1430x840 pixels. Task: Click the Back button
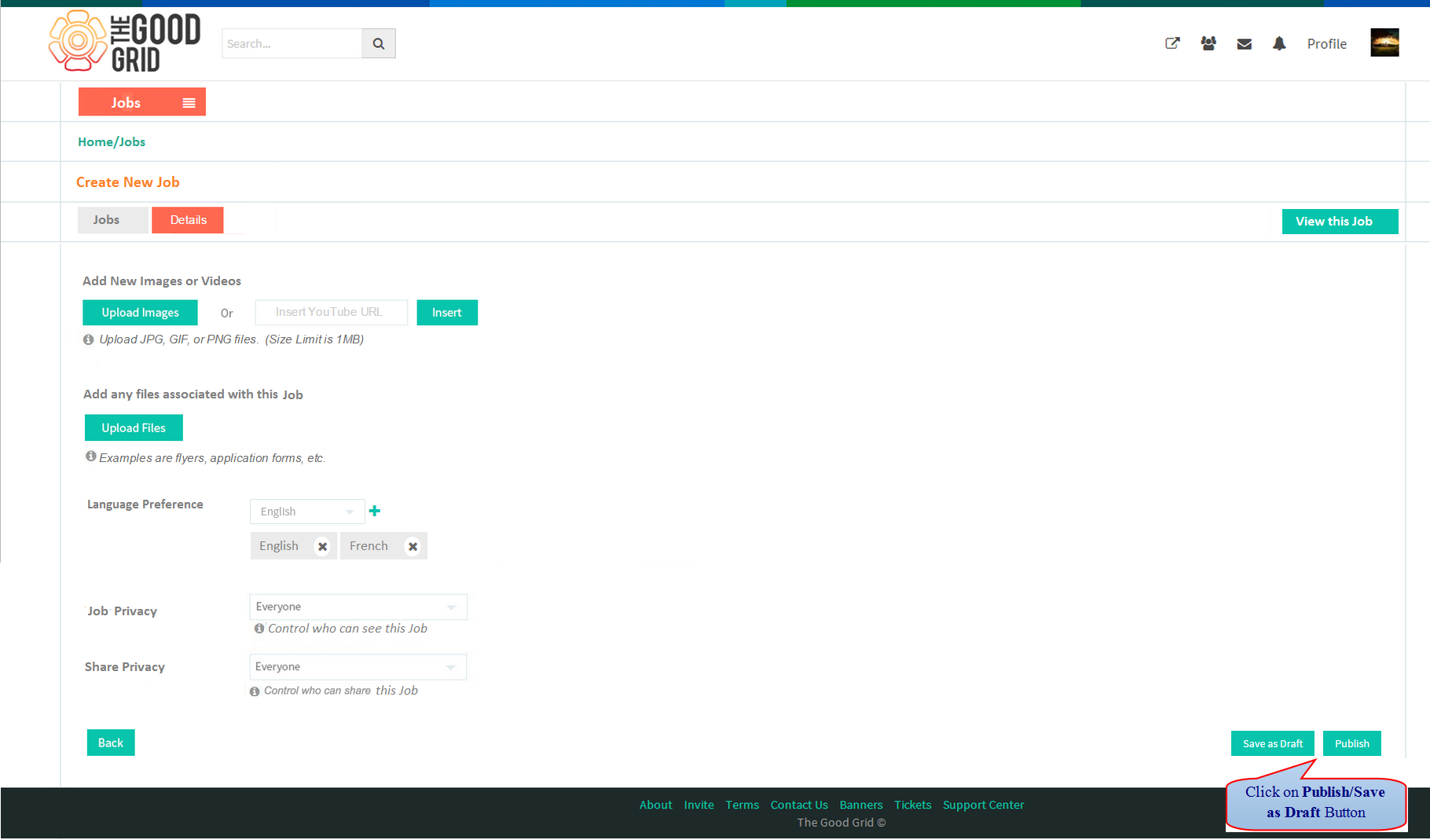coord(111,743)
